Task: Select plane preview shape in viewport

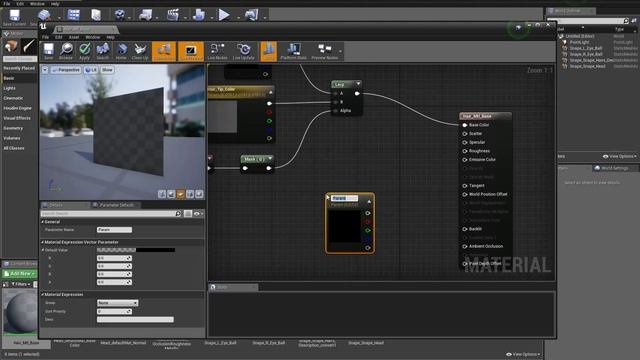Action: click(x=181, y=194)
